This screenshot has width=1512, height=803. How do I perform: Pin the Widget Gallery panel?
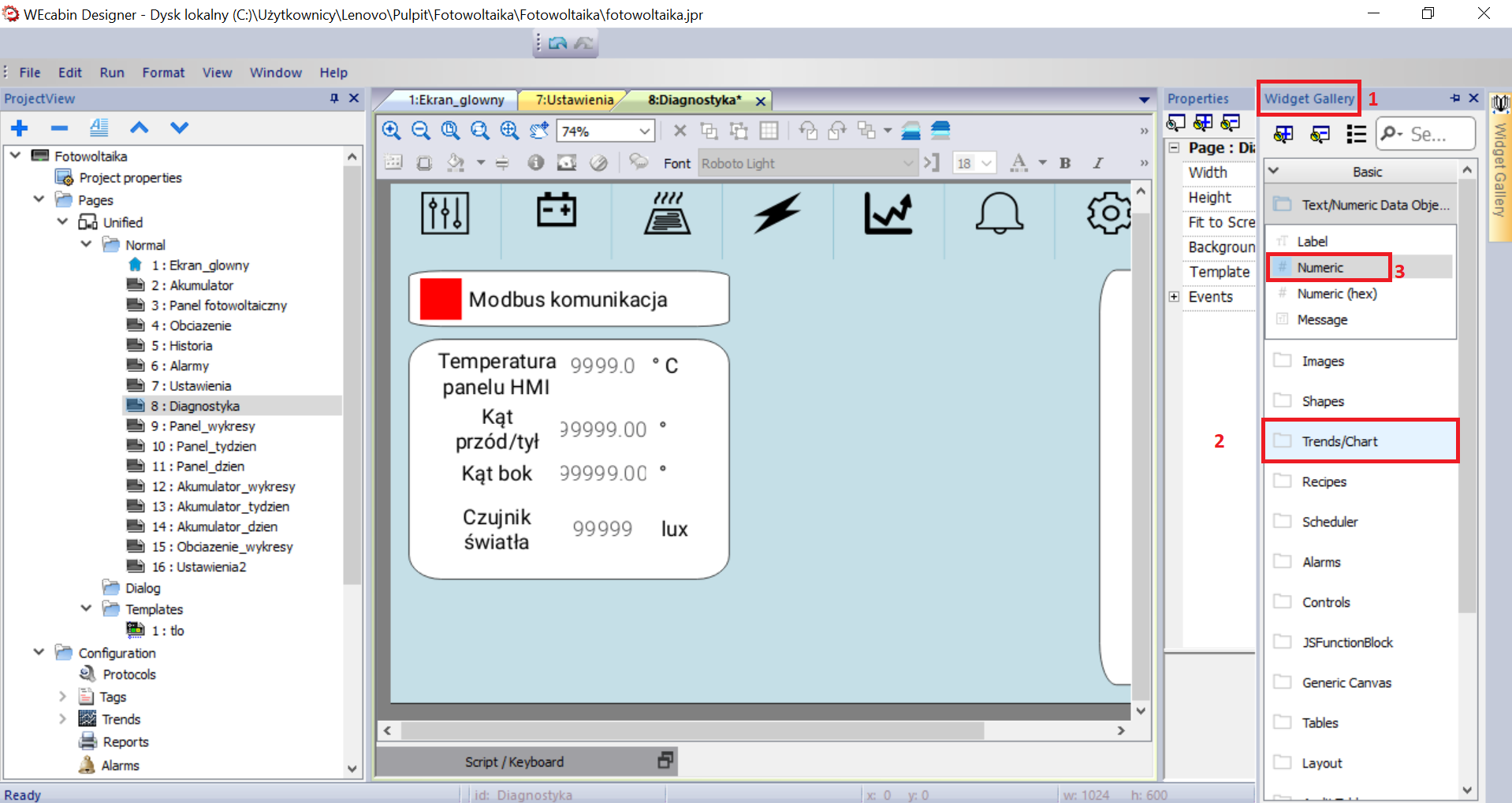click(1454, 99)
